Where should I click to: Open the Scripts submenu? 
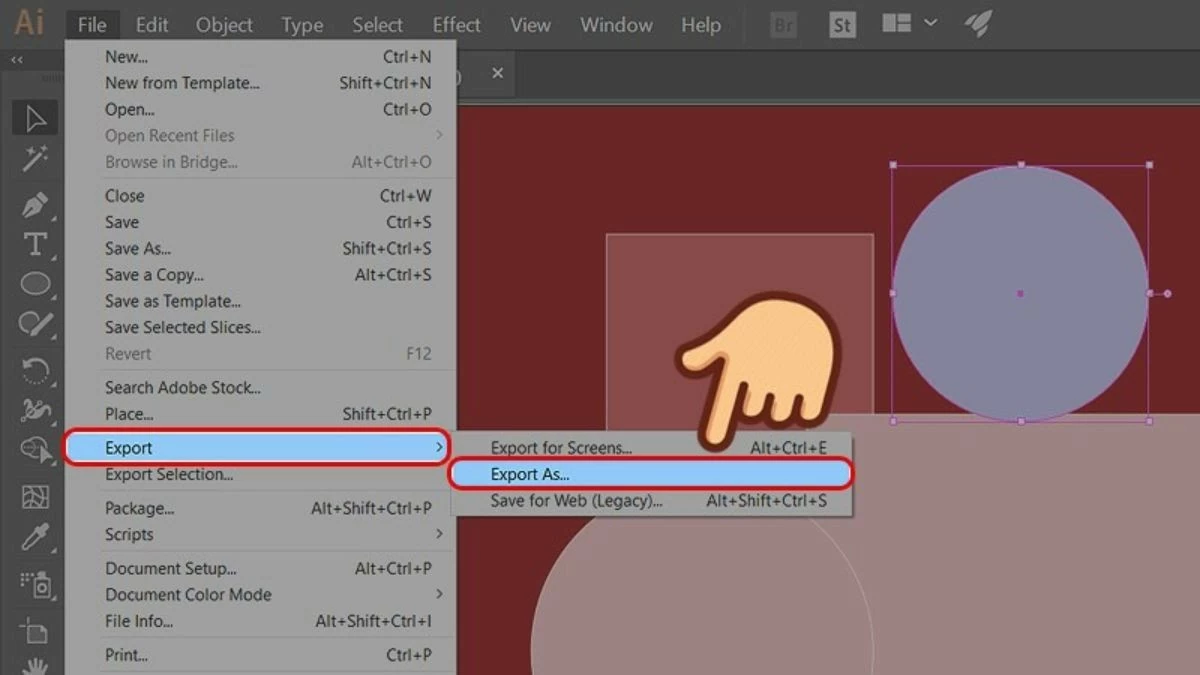(x=130, y=534)
